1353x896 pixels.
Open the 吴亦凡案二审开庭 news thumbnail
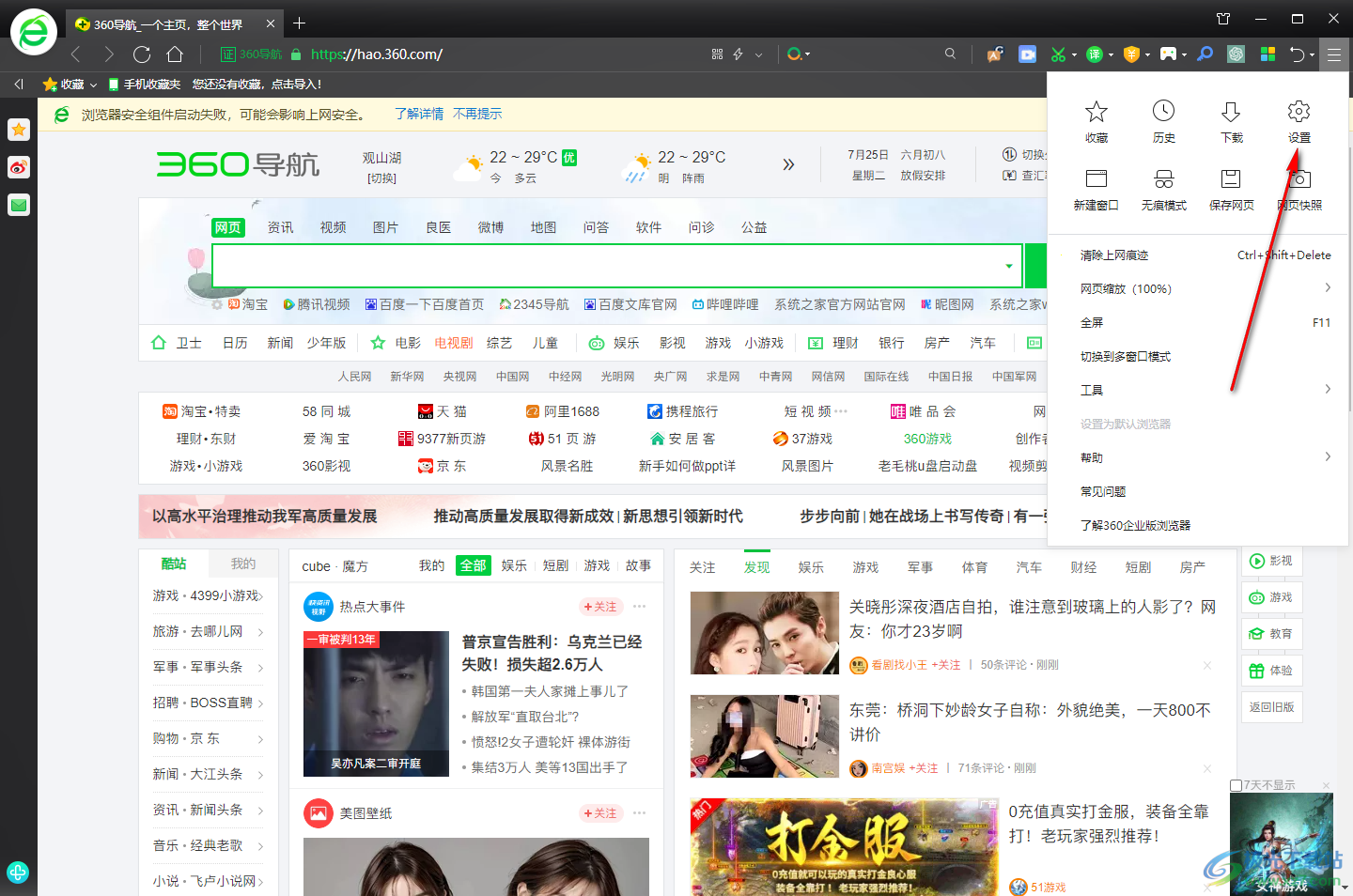pyautogui.click(x=376, y=703)
